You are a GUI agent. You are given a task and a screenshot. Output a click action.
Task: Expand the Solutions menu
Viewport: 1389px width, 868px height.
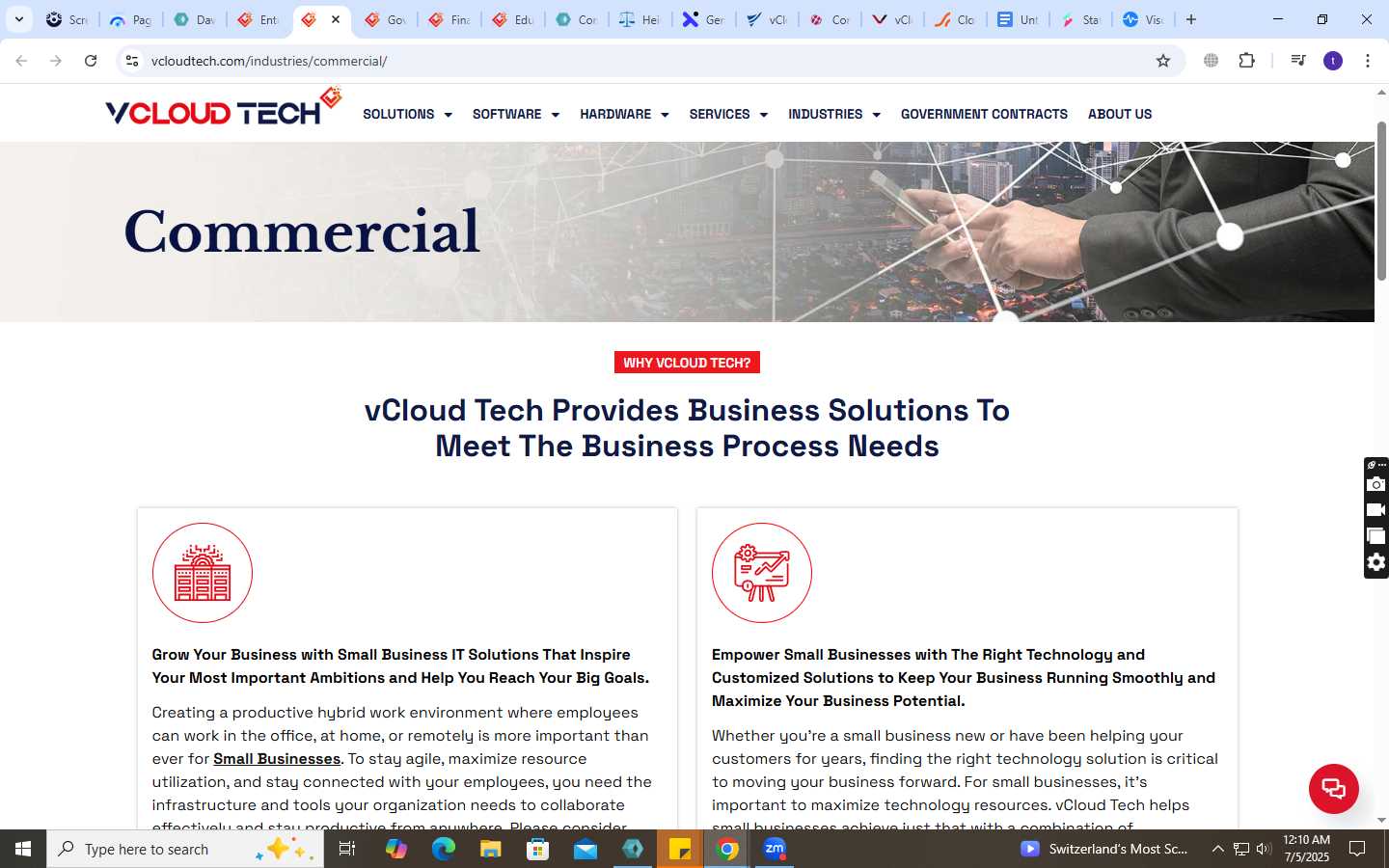[407, 114]
